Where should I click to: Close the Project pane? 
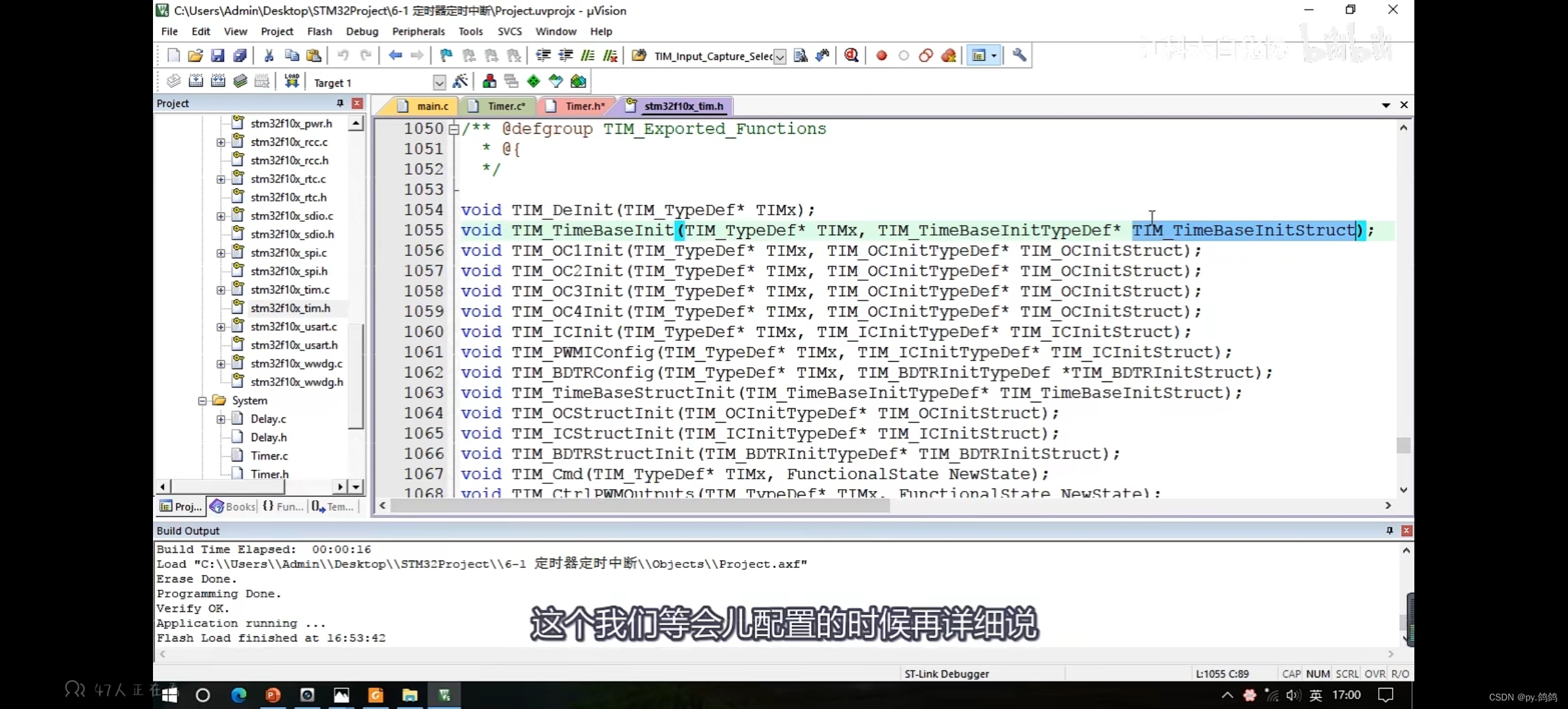(357, 104)
